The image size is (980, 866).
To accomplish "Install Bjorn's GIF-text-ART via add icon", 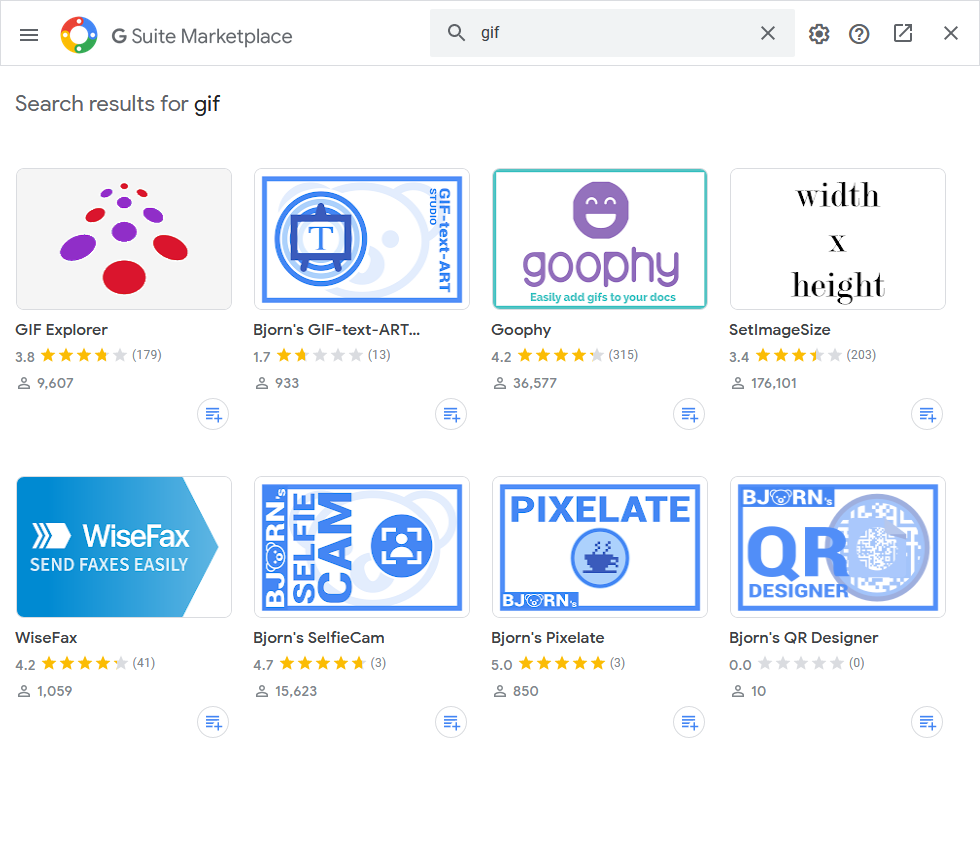I will click(451, 414).
